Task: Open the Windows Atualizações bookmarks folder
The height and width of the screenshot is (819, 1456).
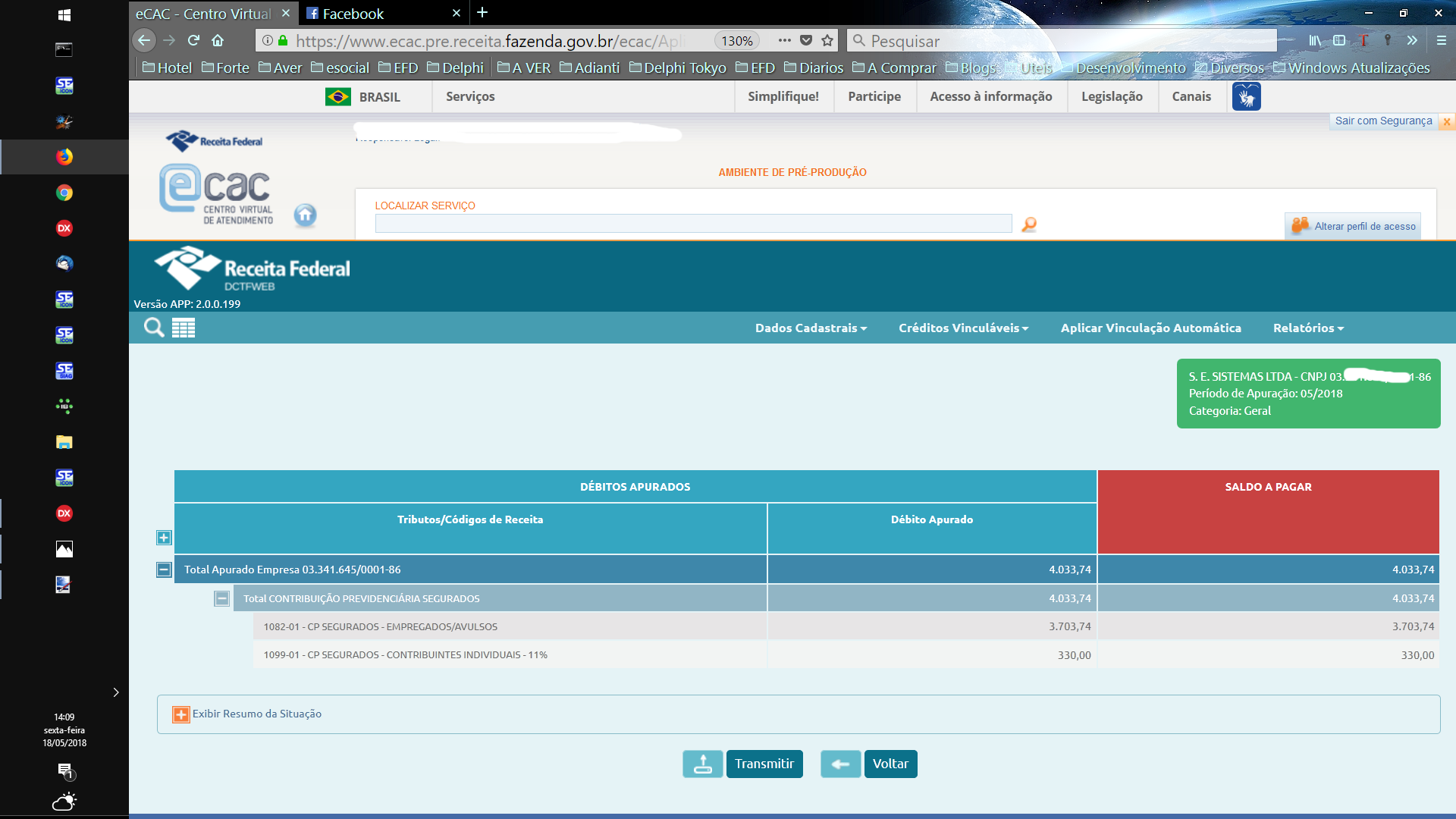Action: [1351, 67]
